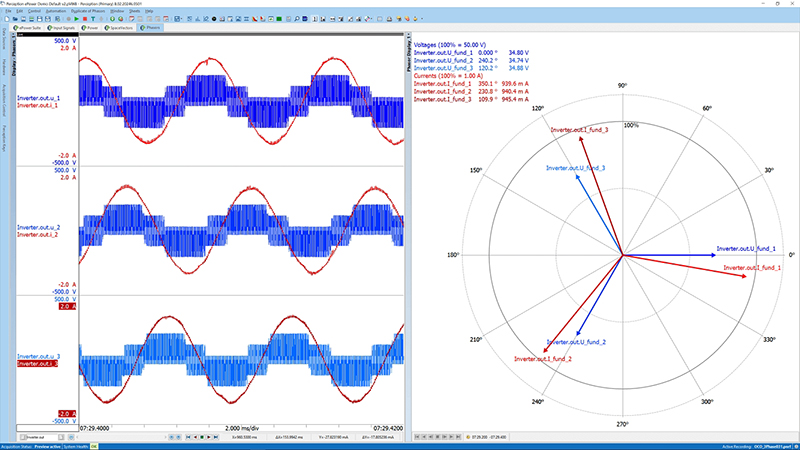800x450 pixels.
Task: Click the Inverter.out.I_fund_1 current readout row
Action: pyautogui.click(x=471, y=84)
